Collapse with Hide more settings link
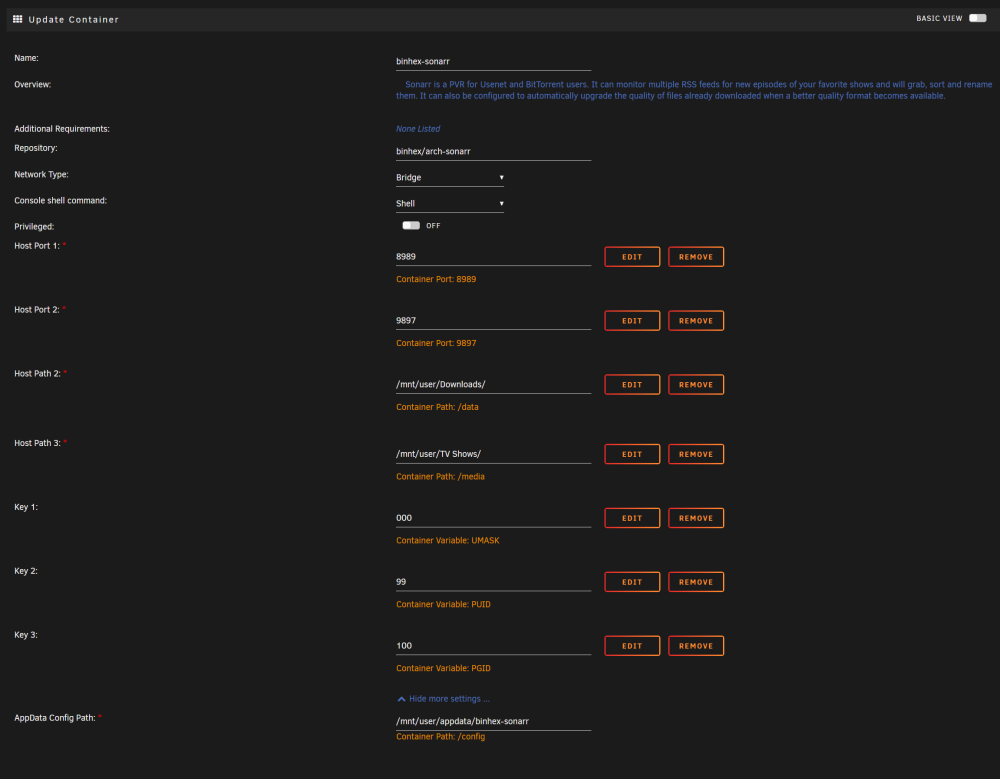Screen dimensions: 1000x779 443,699
